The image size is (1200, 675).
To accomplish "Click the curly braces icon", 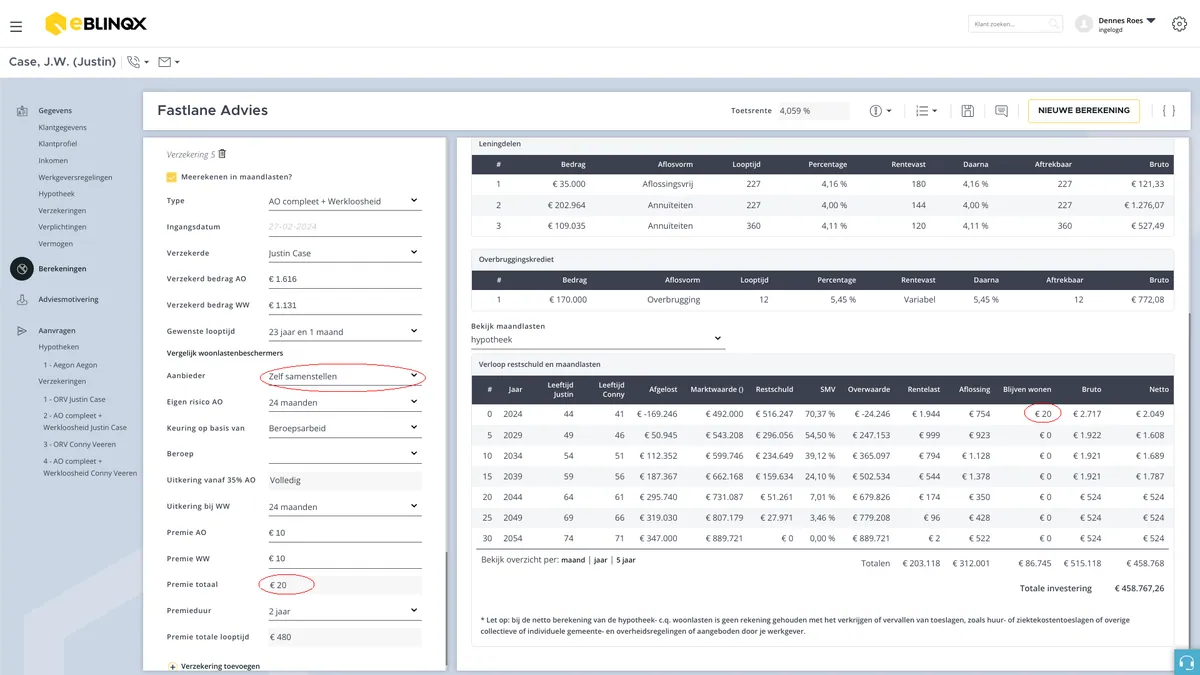I will 1168,111.
